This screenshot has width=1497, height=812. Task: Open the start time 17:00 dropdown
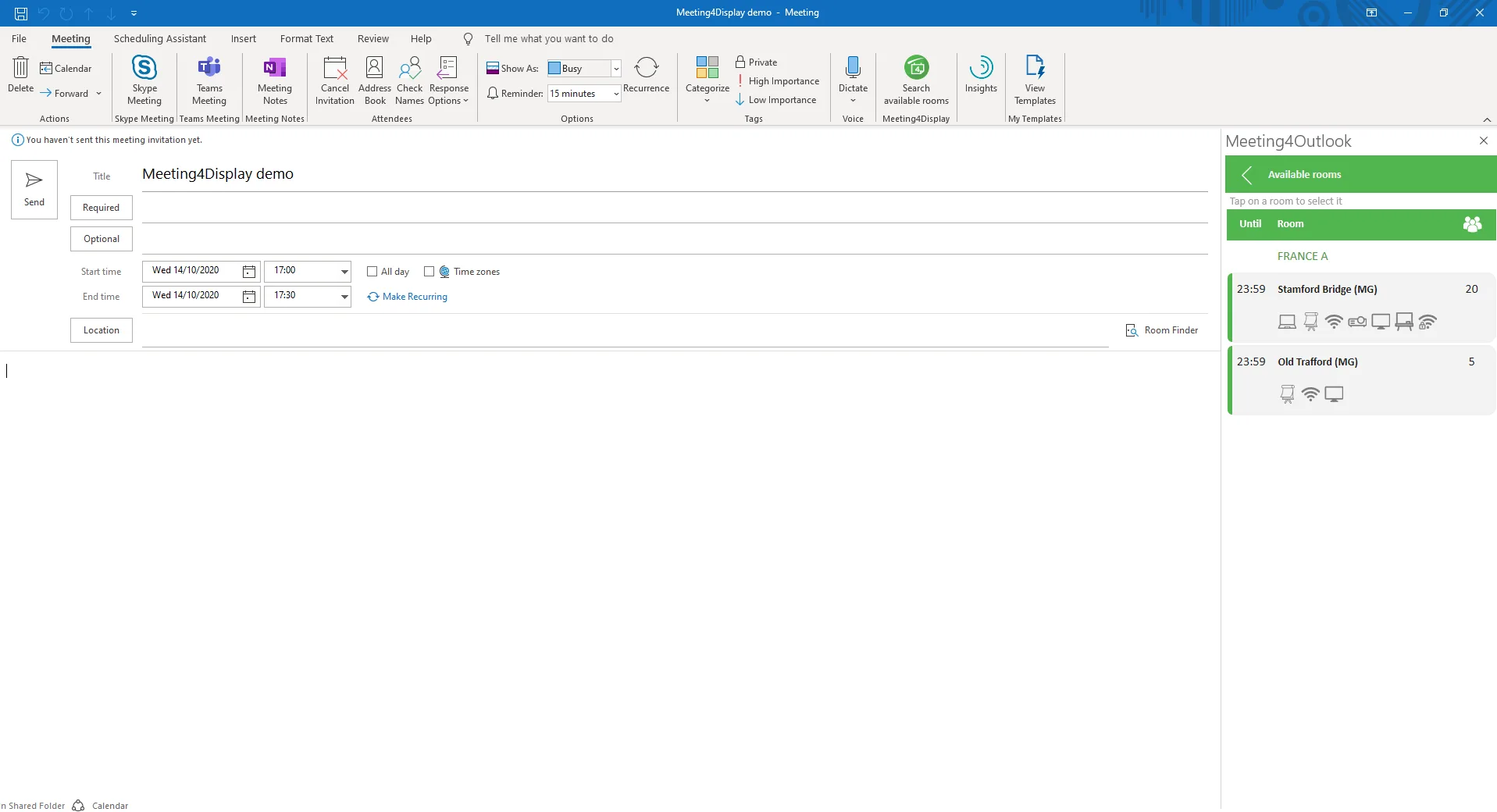click(344, 271)
